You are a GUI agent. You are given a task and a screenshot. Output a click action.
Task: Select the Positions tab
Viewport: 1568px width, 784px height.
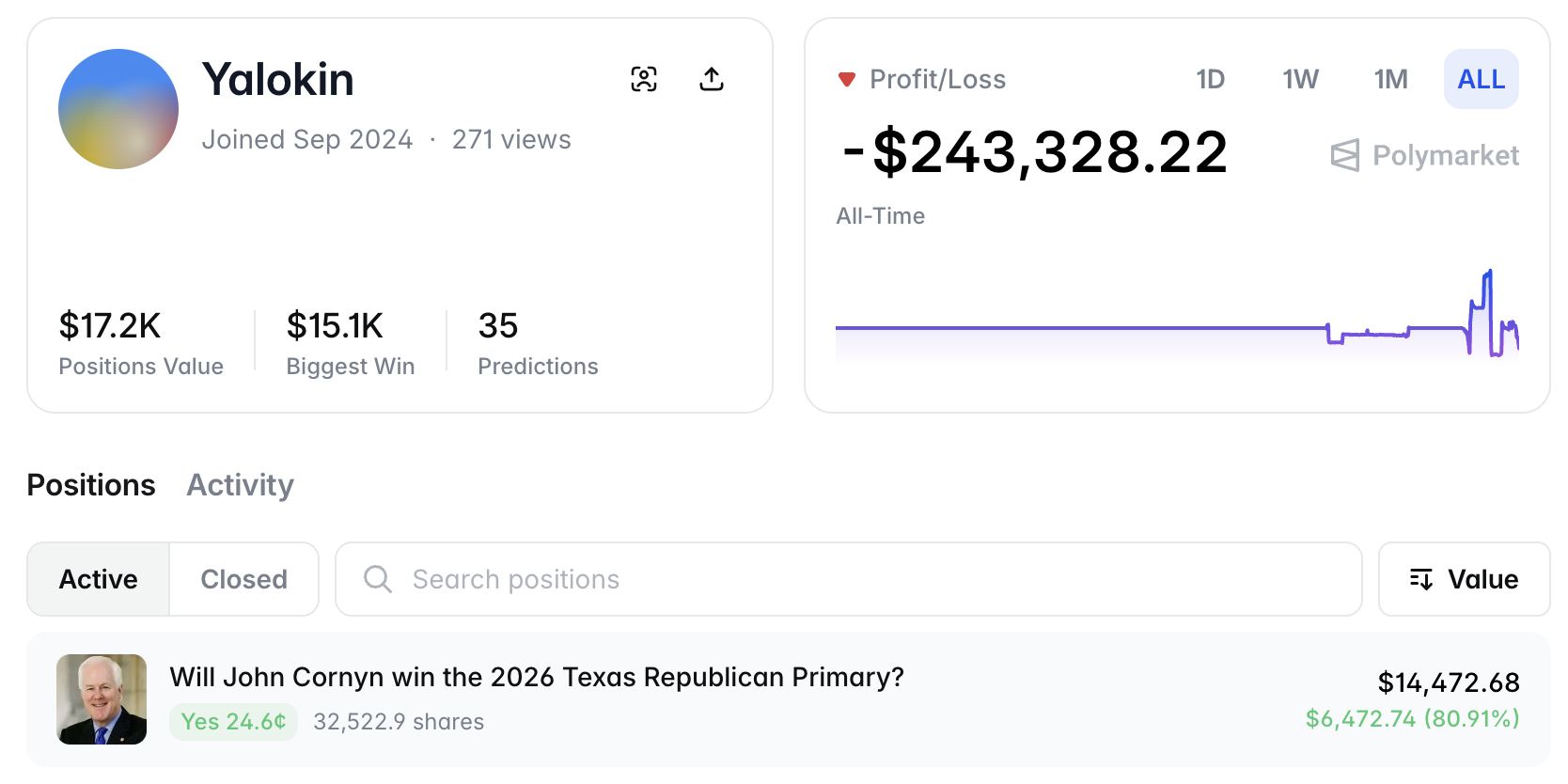point(91,485)
